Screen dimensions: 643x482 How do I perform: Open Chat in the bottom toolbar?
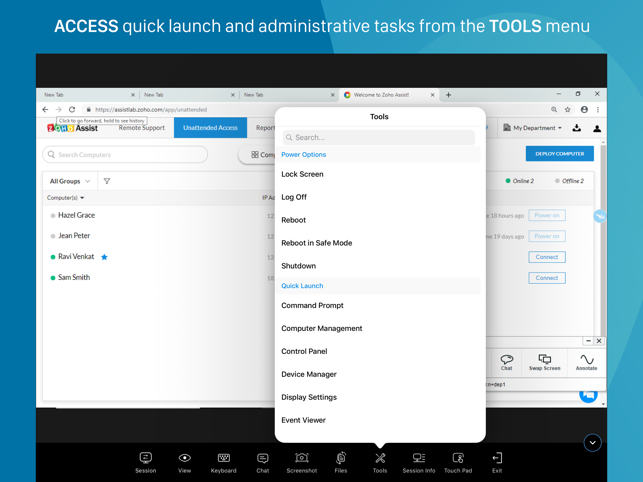point(262,462)
